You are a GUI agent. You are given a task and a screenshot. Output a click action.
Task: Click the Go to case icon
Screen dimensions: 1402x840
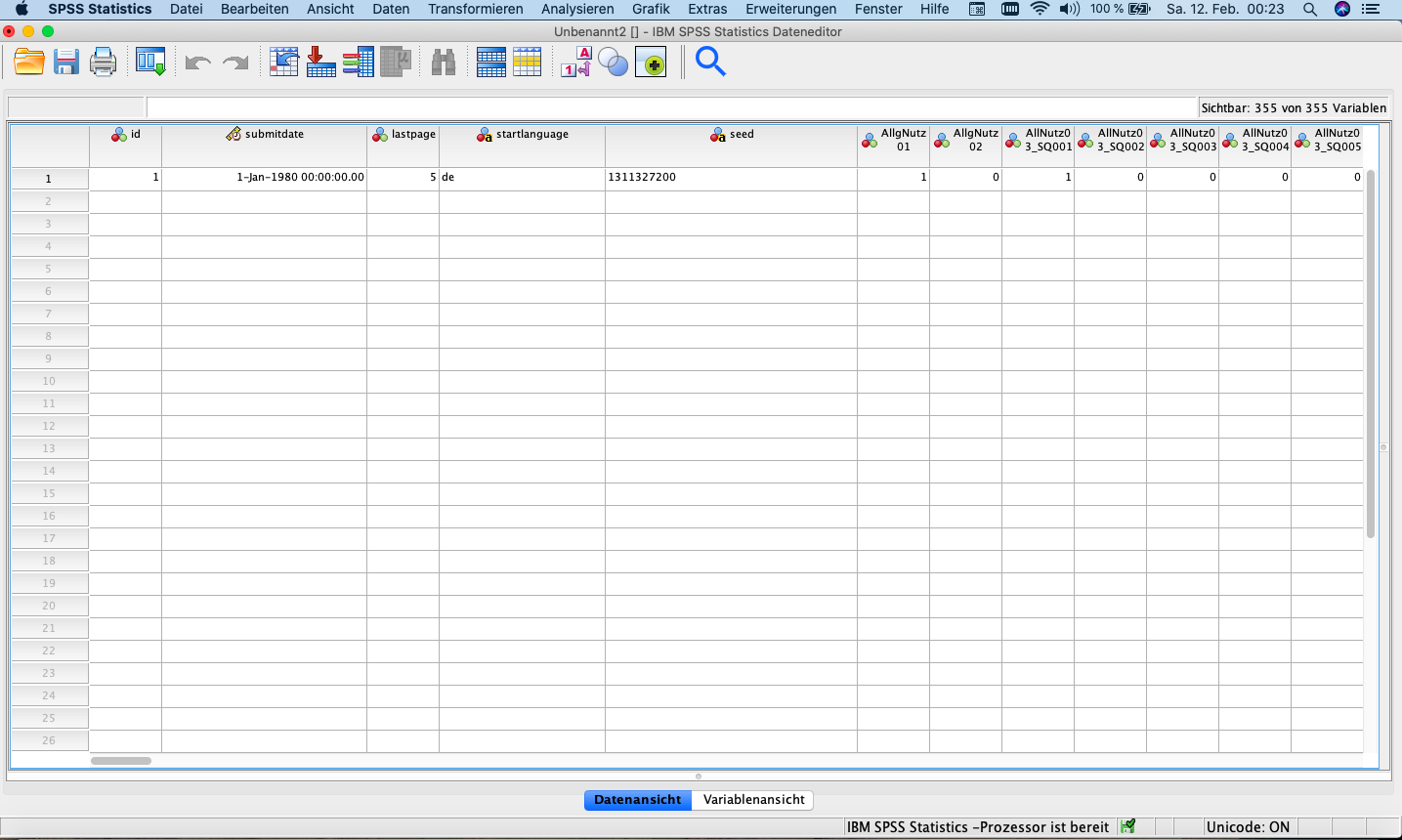click(283, 63)
